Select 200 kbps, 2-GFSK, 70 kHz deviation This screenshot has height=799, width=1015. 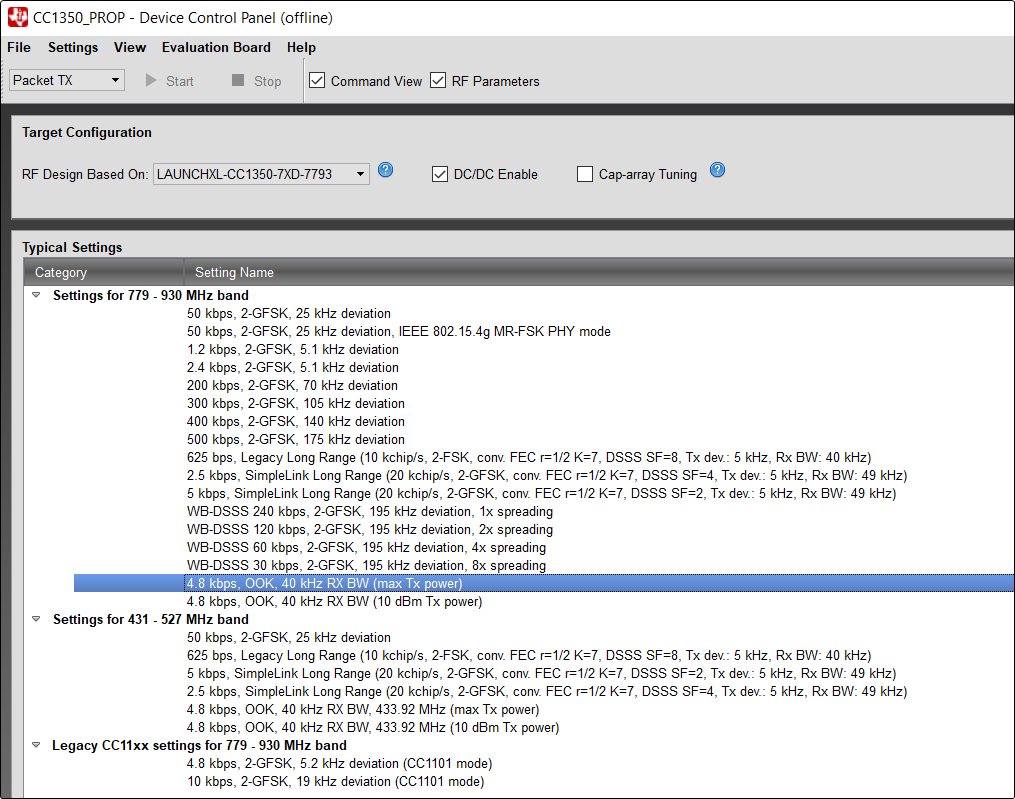(x=292, y=386)
